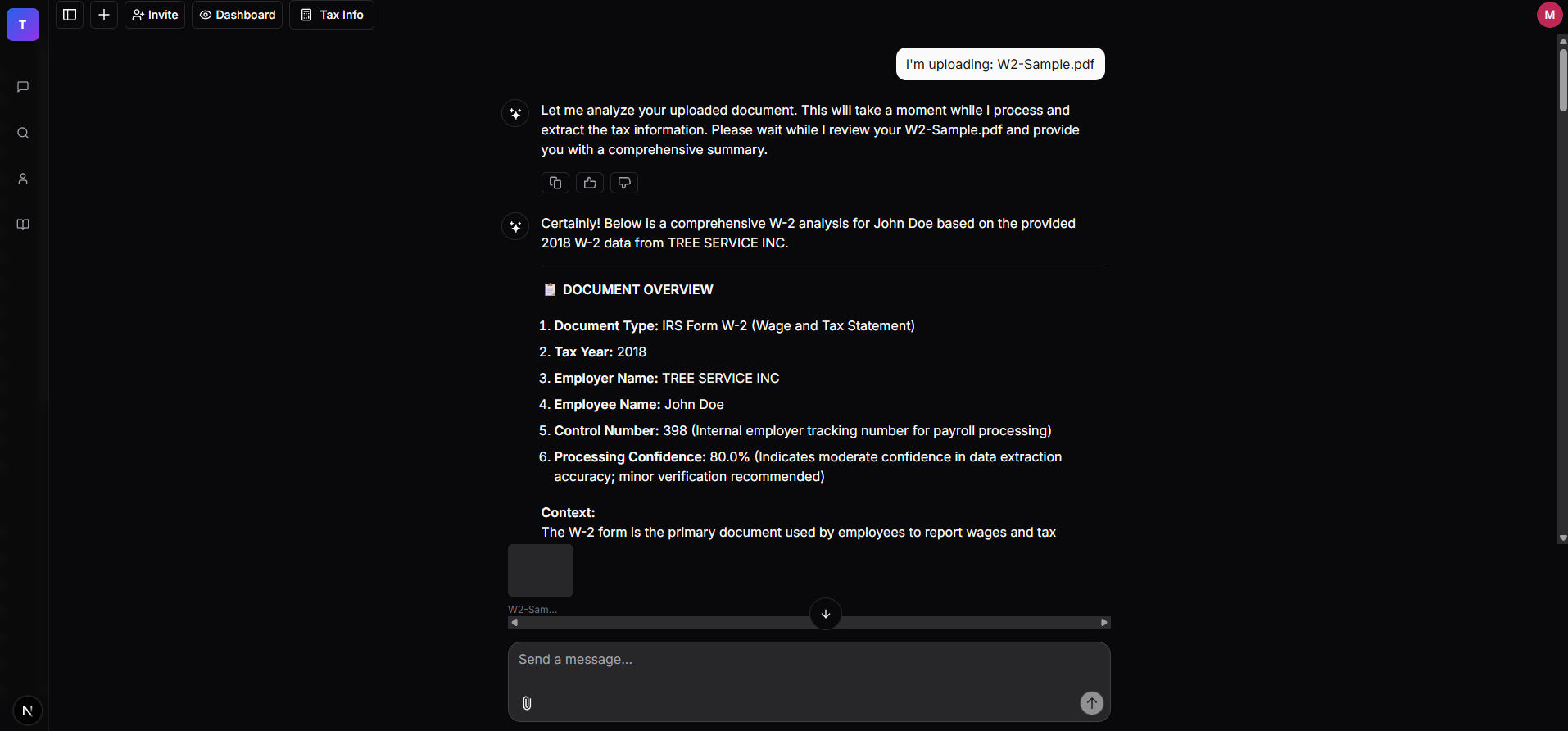1568x731 pixels.
Task: Click the W2-Sample attachment thumbnail
Action: tap(541, 570)
